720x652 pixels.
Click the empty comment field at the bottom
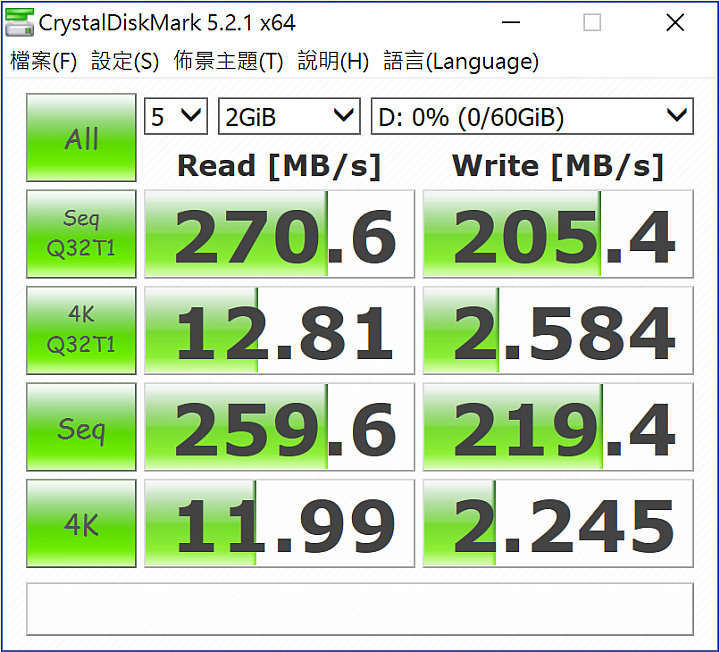point(360,609)
